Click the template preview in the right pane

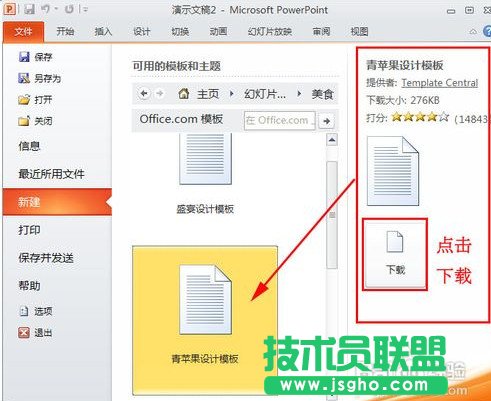point(393,171)
